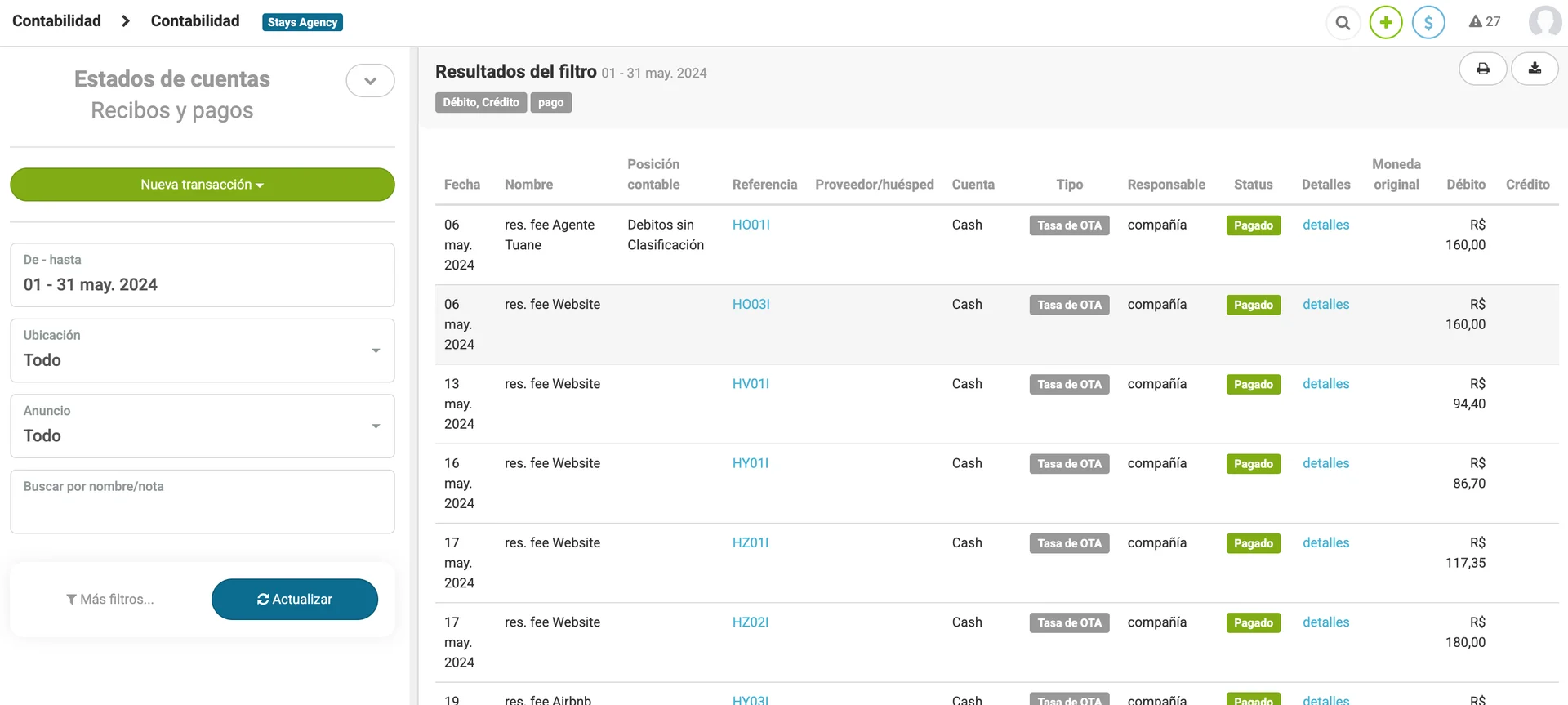Expand the Estados de cuentas chevron

coord(370,81)
